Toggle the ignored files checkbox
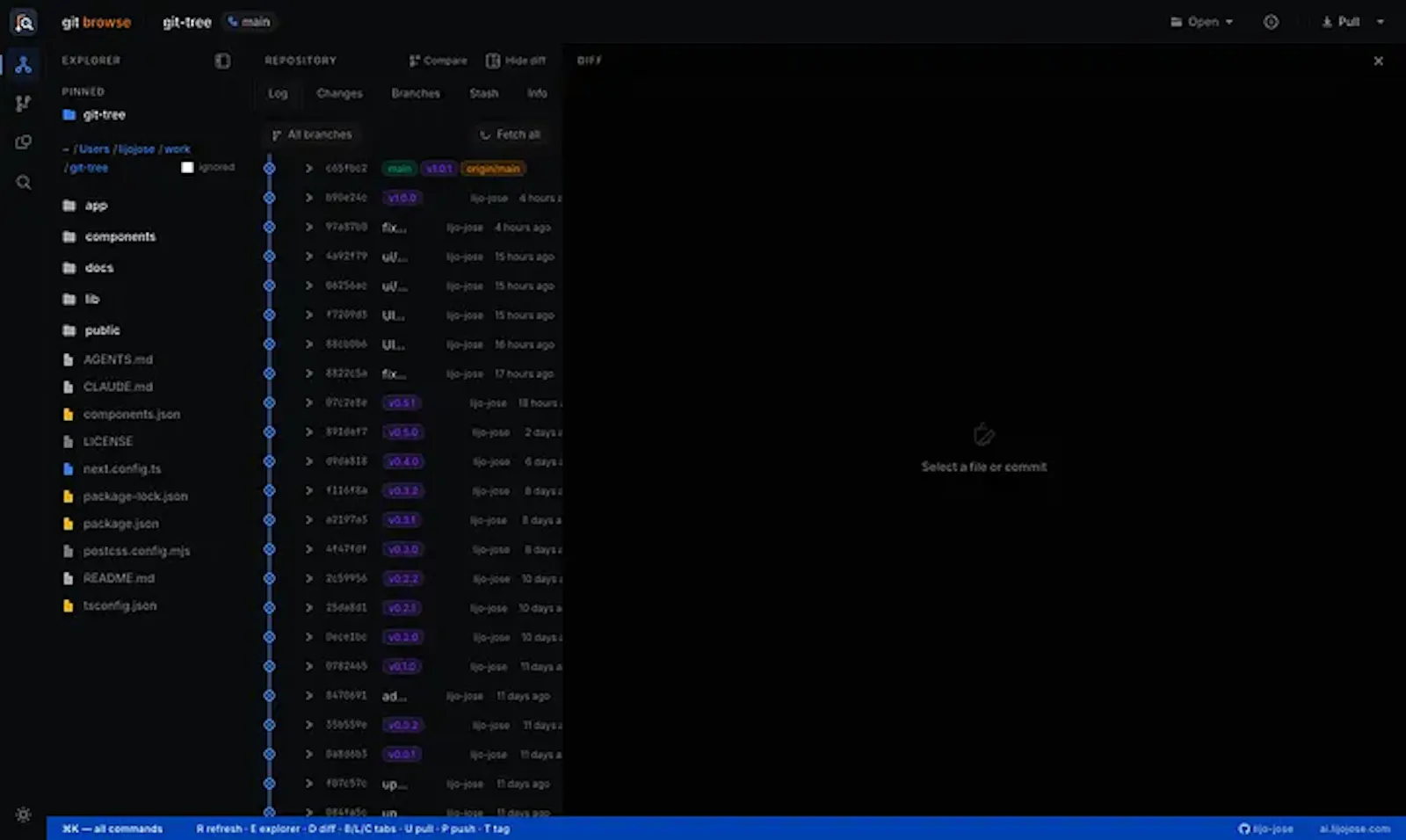Image resolution: width=1406 pixels, height=840 pixels. point(187,167)
